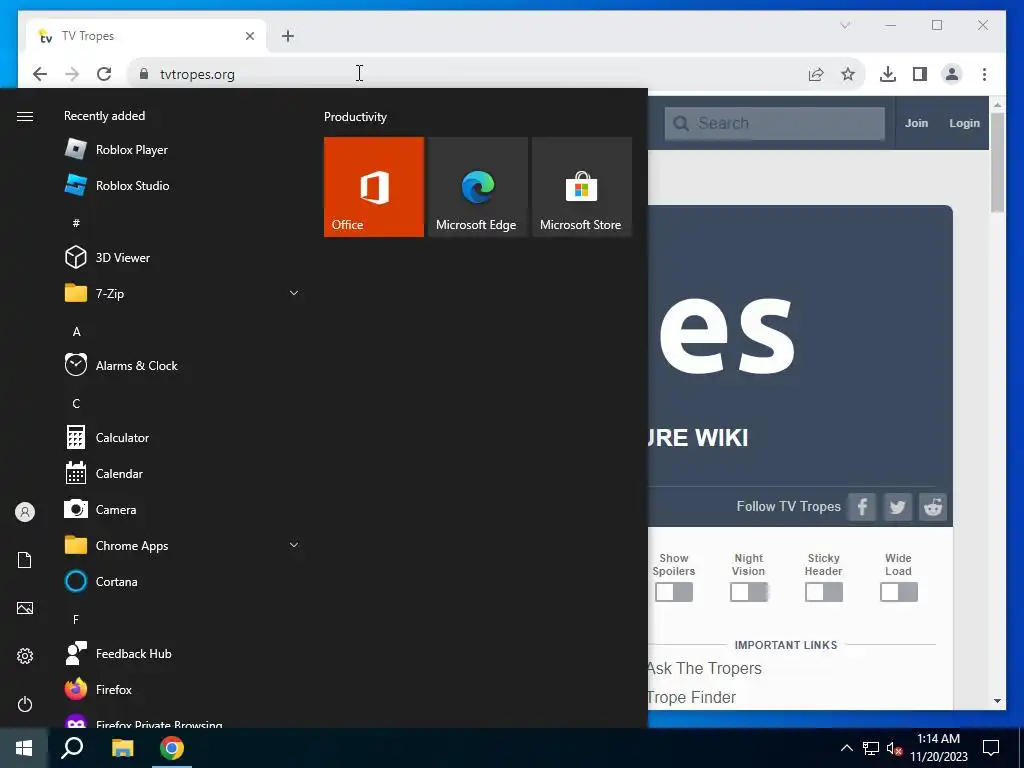Click network tray icon
The image size is (1024, 768).
pos(871,748)
